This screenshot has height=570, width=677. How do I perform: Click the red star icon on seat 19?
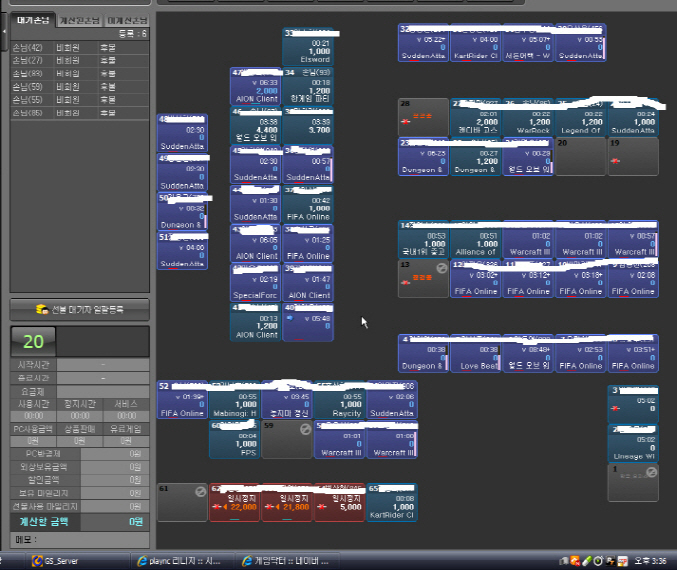(x=615, y=161)
